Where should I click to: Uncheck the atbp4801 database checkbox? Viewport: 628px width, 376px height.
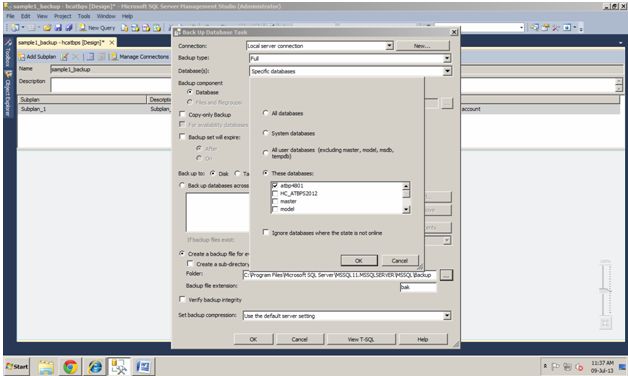pos(275,185)
